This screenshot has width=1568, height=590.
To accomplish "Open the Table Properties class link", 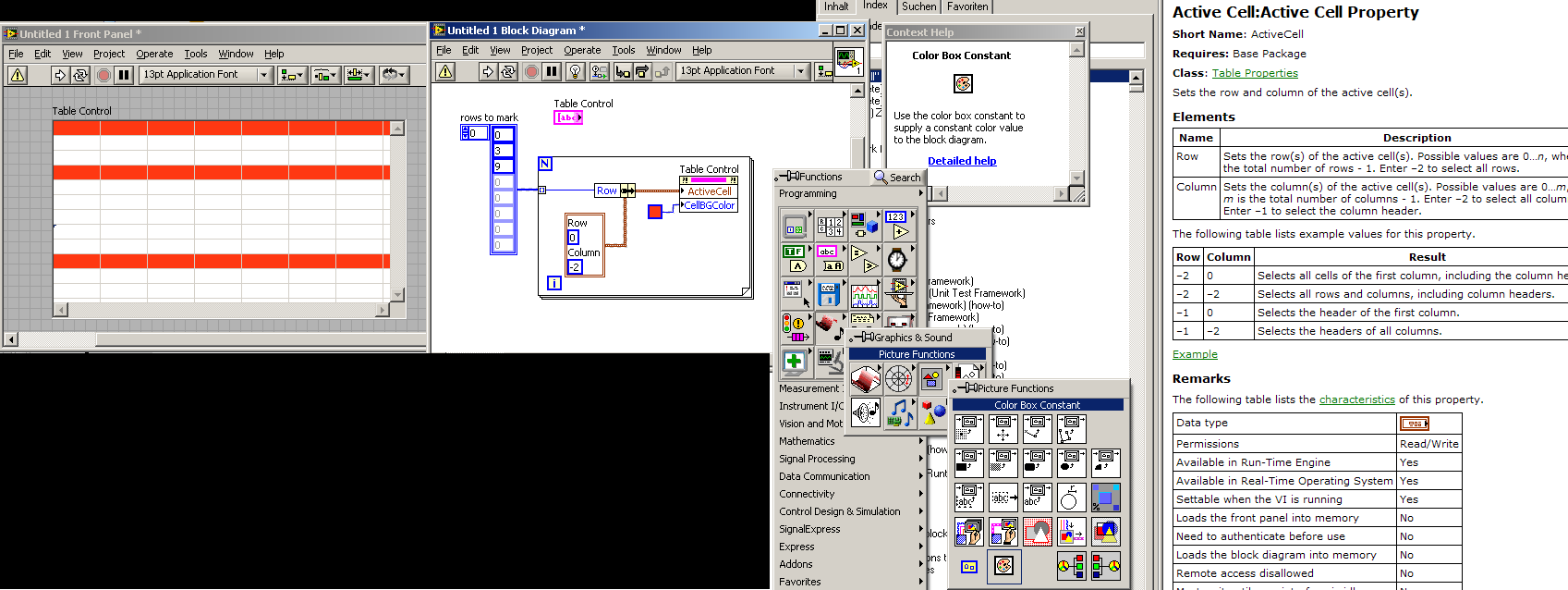I will (x=1254, y=73).
